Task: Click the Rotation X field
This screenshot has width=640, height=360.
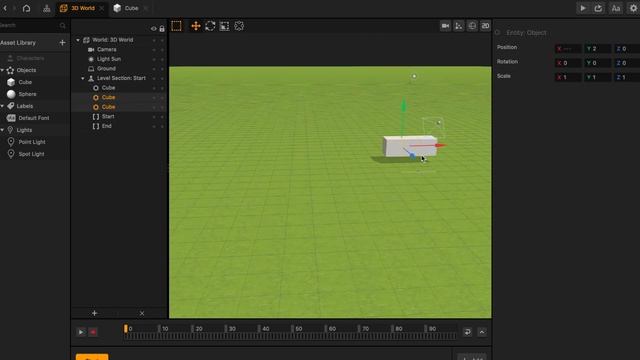Action: coord(568,63)
